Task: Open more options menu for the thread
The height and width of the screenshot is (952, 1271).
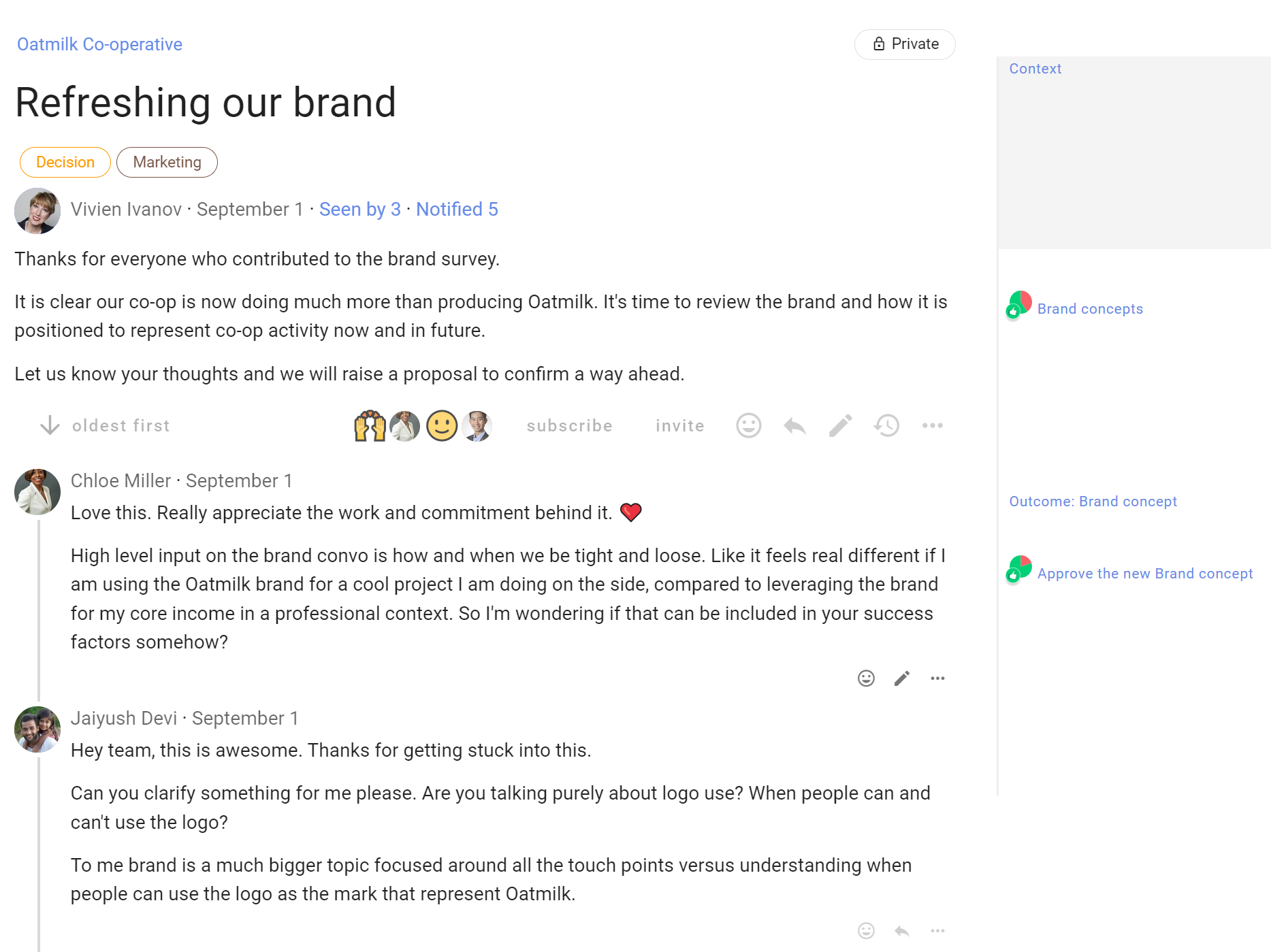Action: [932, 426]
